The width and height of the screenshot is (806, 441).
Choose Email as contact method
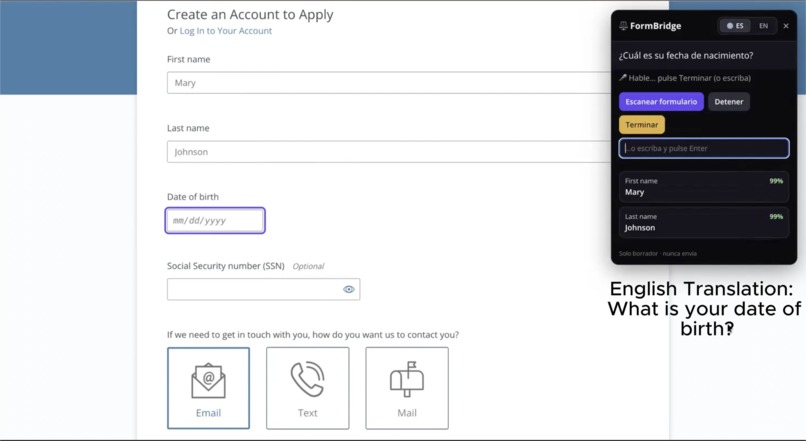click(x=208, y=388)
